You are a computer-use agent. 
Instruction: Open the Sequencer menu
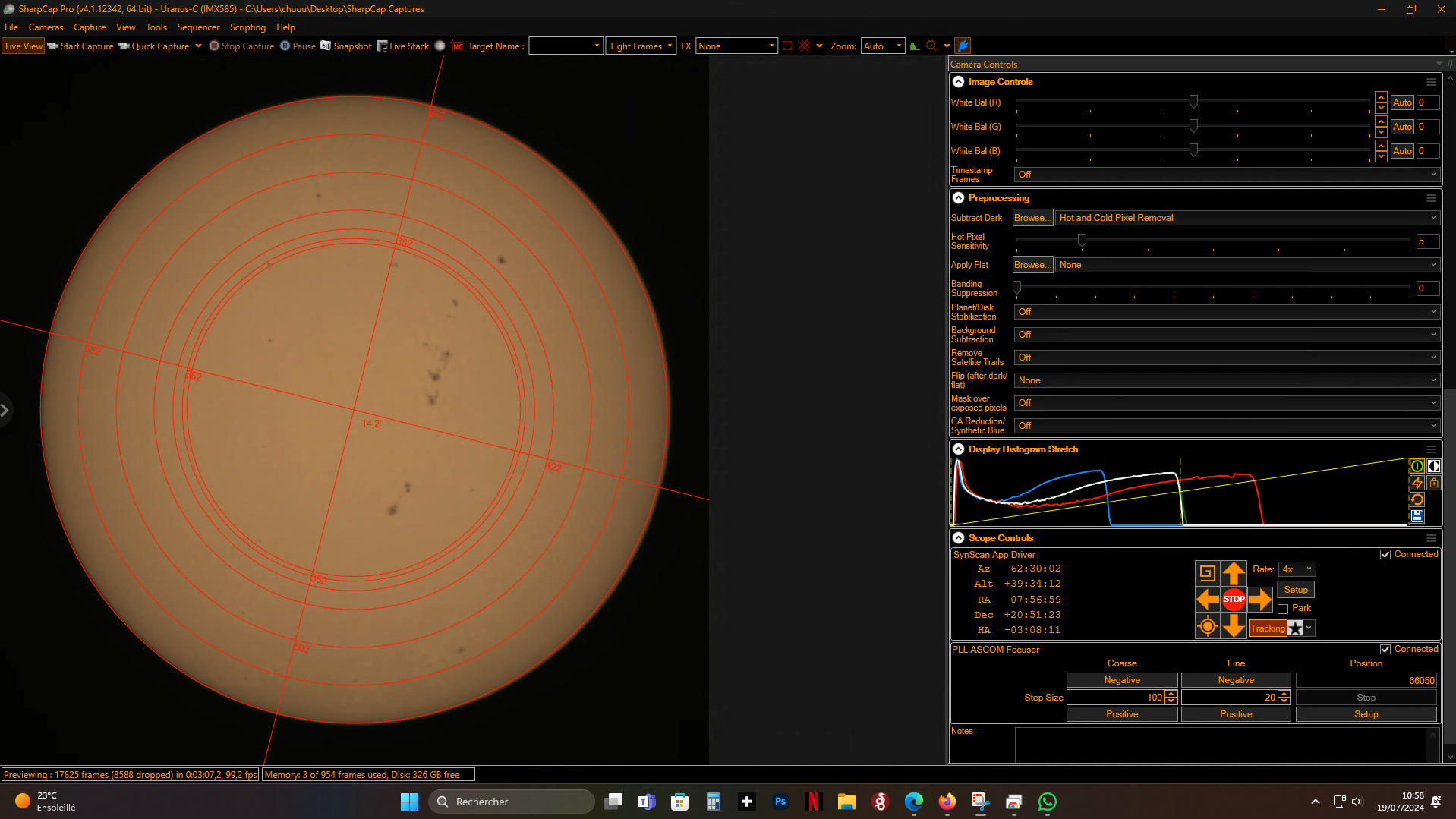tap(198, 27)
